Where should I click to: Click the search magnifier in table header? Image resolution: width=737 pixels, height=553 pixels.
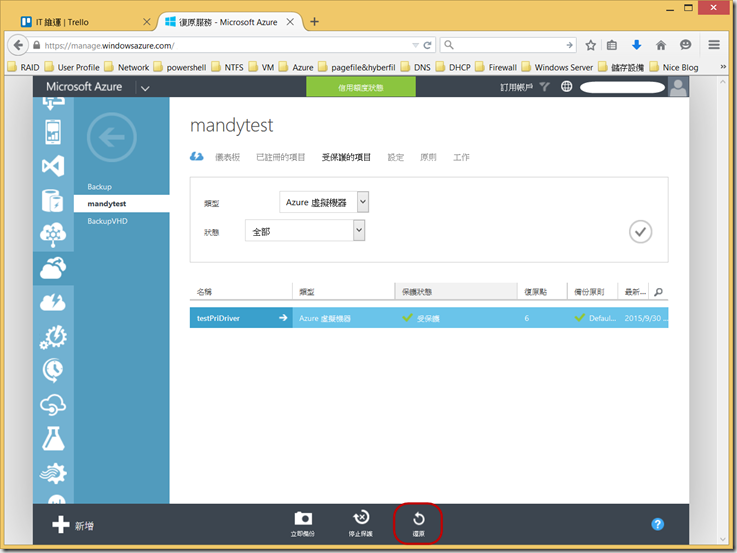click(658, 292)
